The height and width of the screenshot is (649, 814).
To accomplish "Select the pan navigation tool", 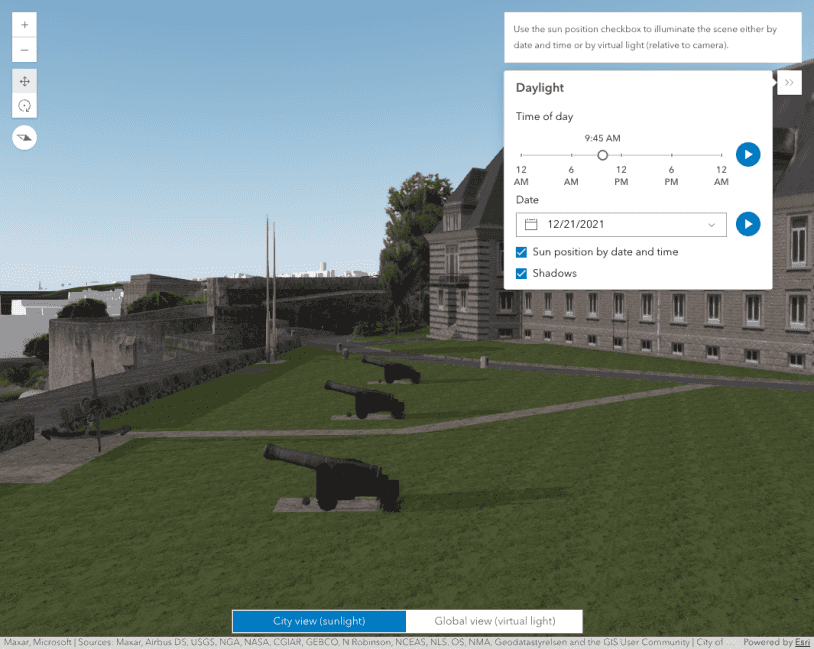I will click(25, 81).
